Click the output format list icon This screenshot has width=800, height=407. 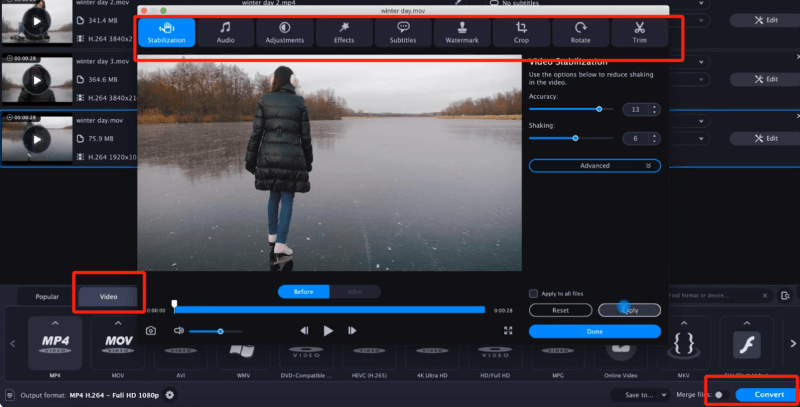(10, 395)
